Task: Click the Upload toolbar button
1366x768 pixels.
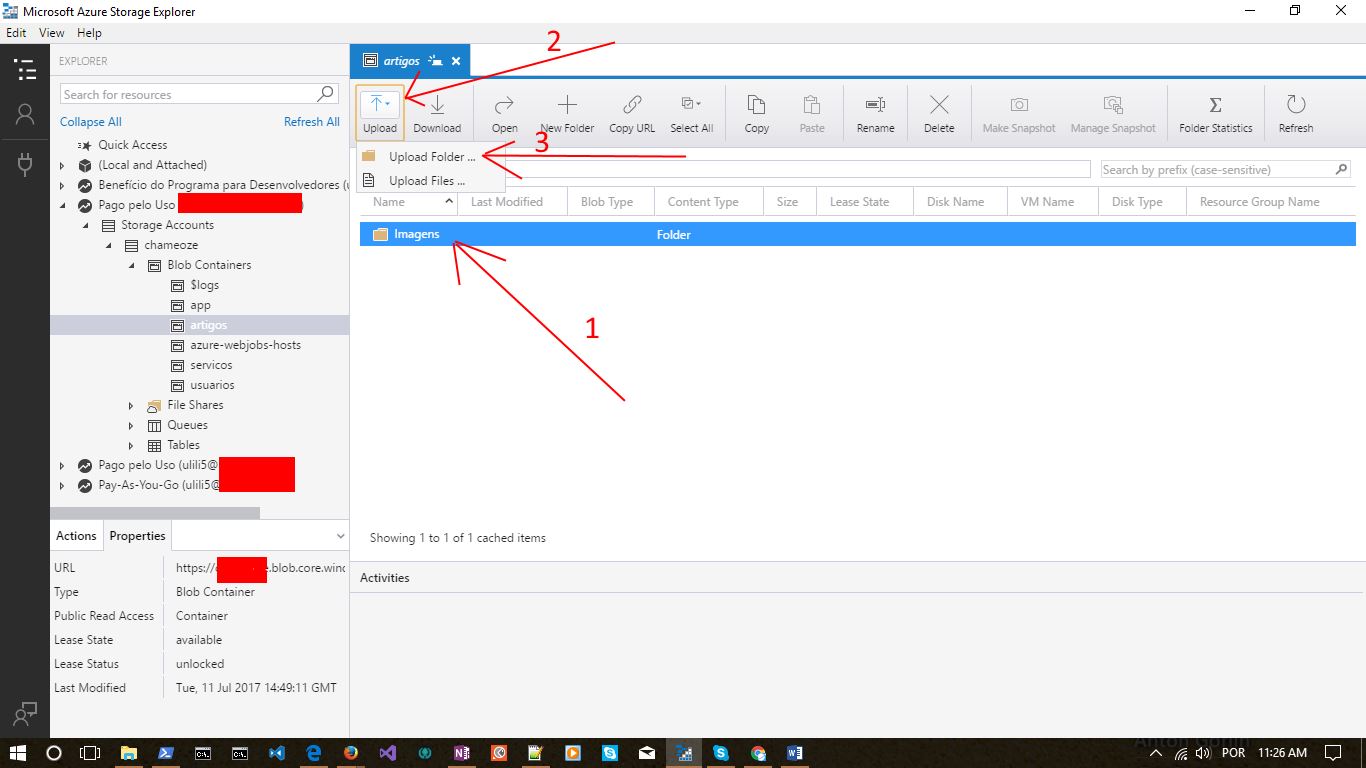Action: point(380,112)
